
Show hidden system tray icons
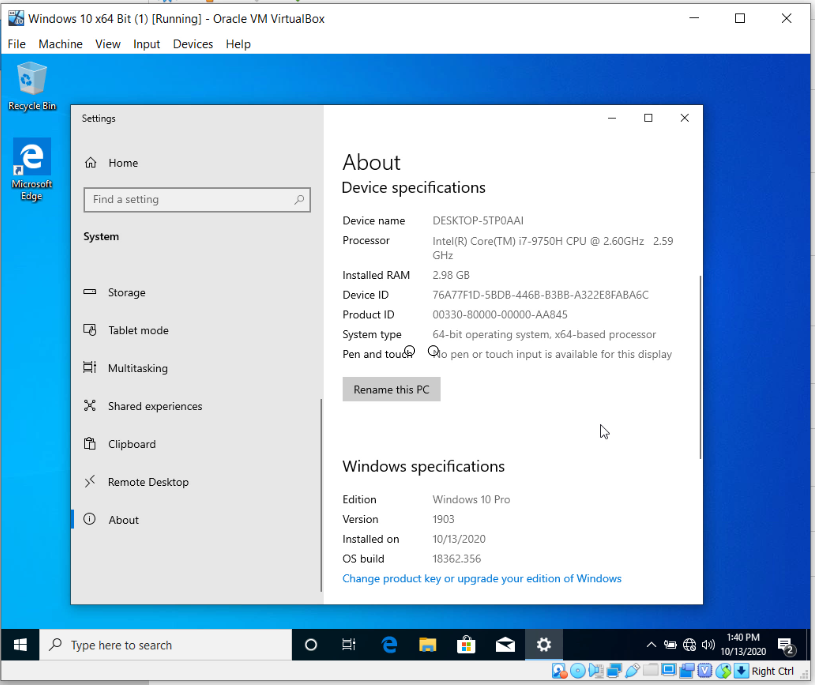(x=651, y=645)
